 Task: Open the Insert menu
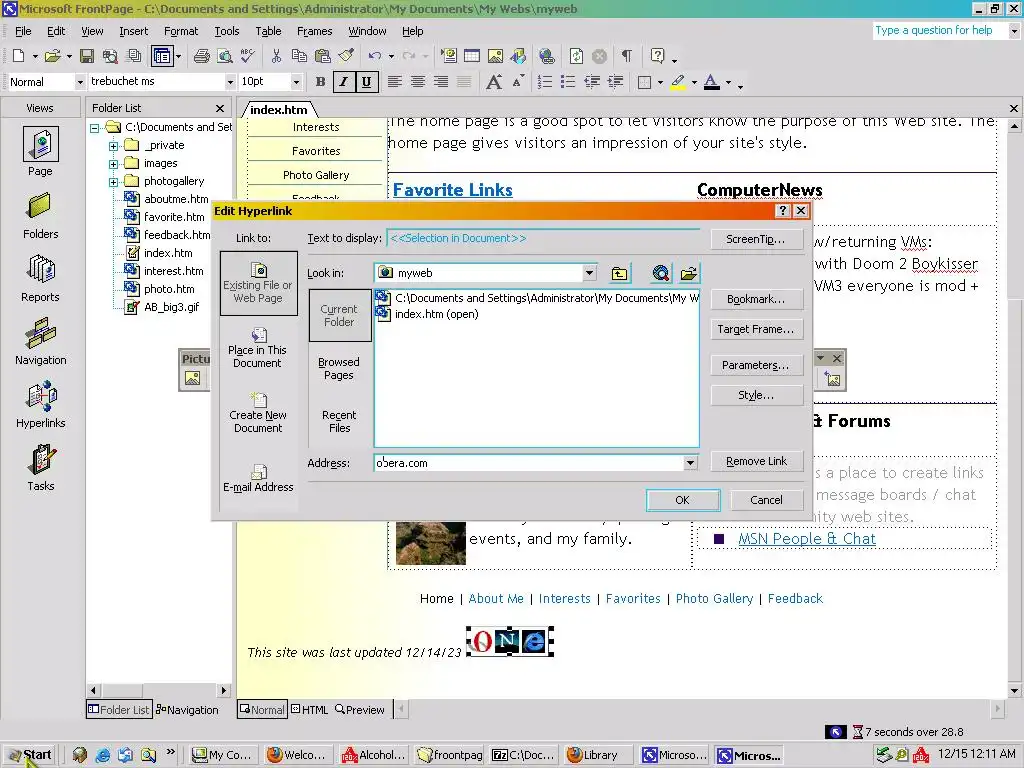(133, 31)
